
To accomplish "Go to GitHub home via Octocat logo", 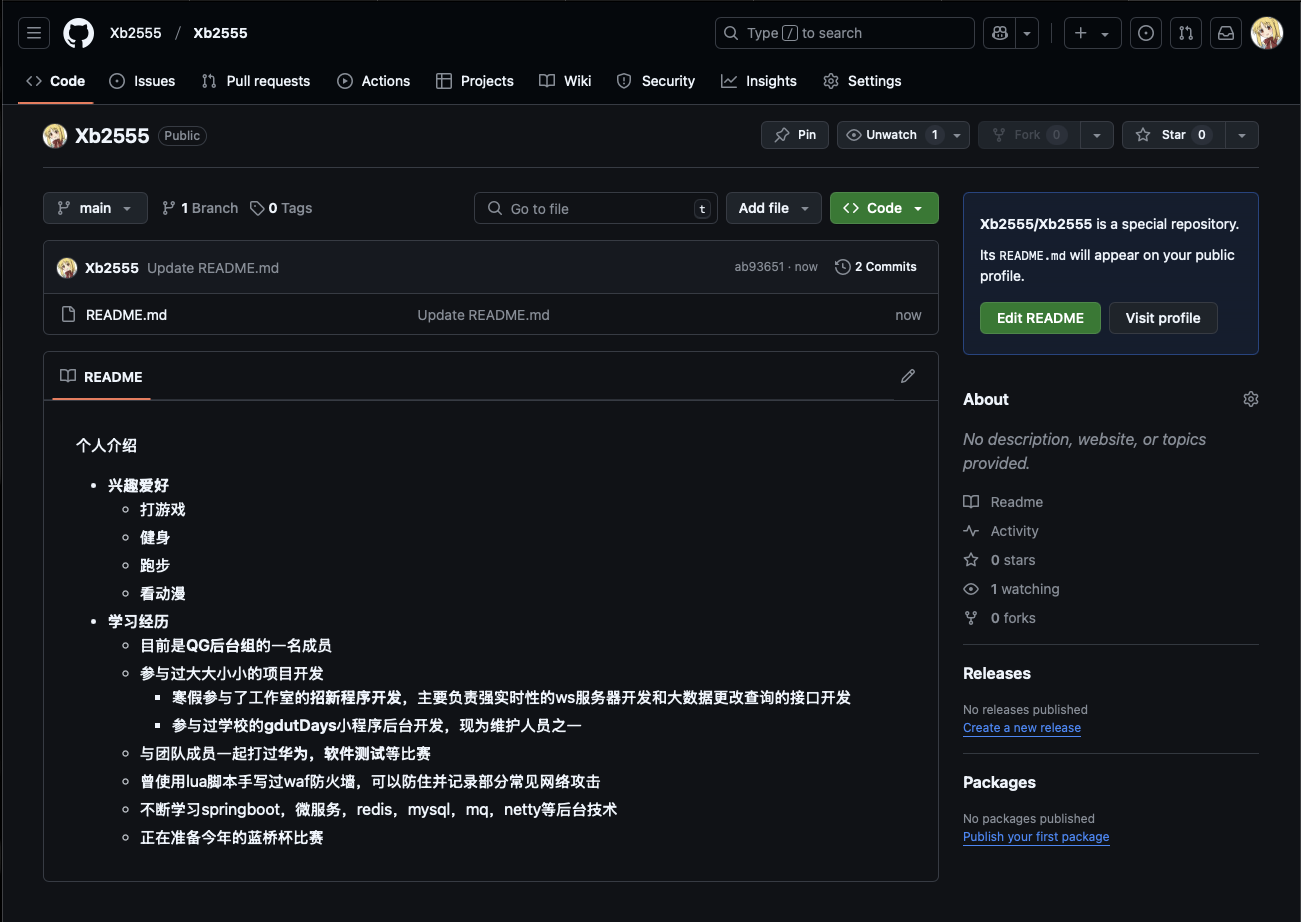I will tap(79, 33).
